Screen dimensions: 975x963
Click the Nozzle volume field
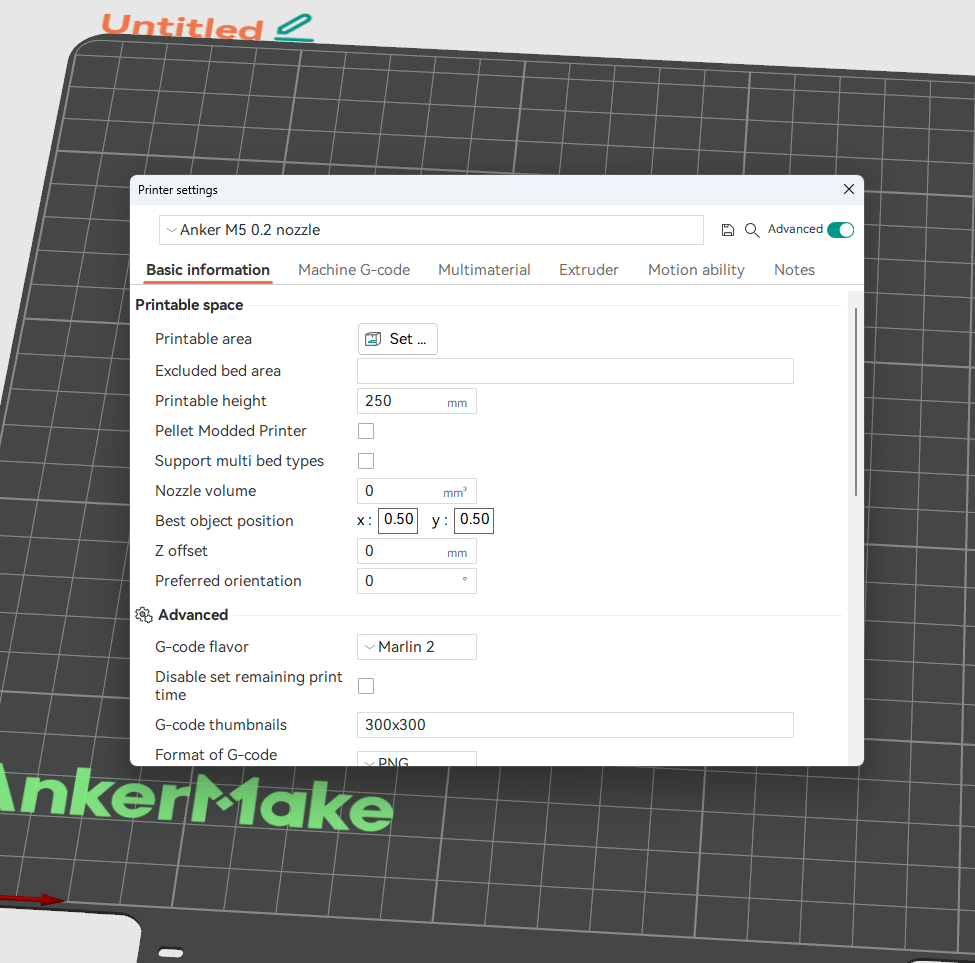point(417,491)
